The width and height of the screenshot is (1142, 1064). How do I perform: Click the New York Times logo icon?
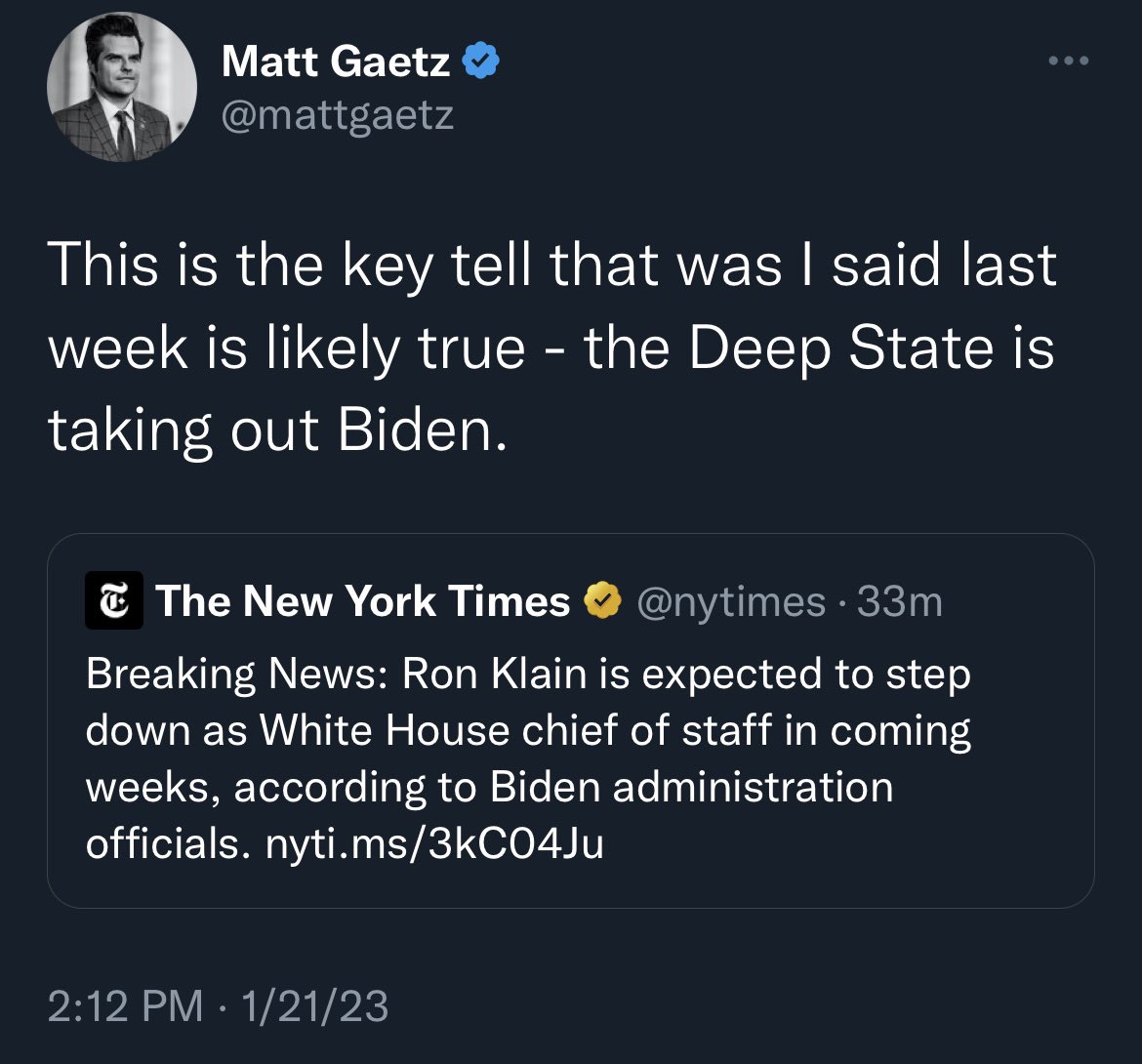(x=114, y=601)
